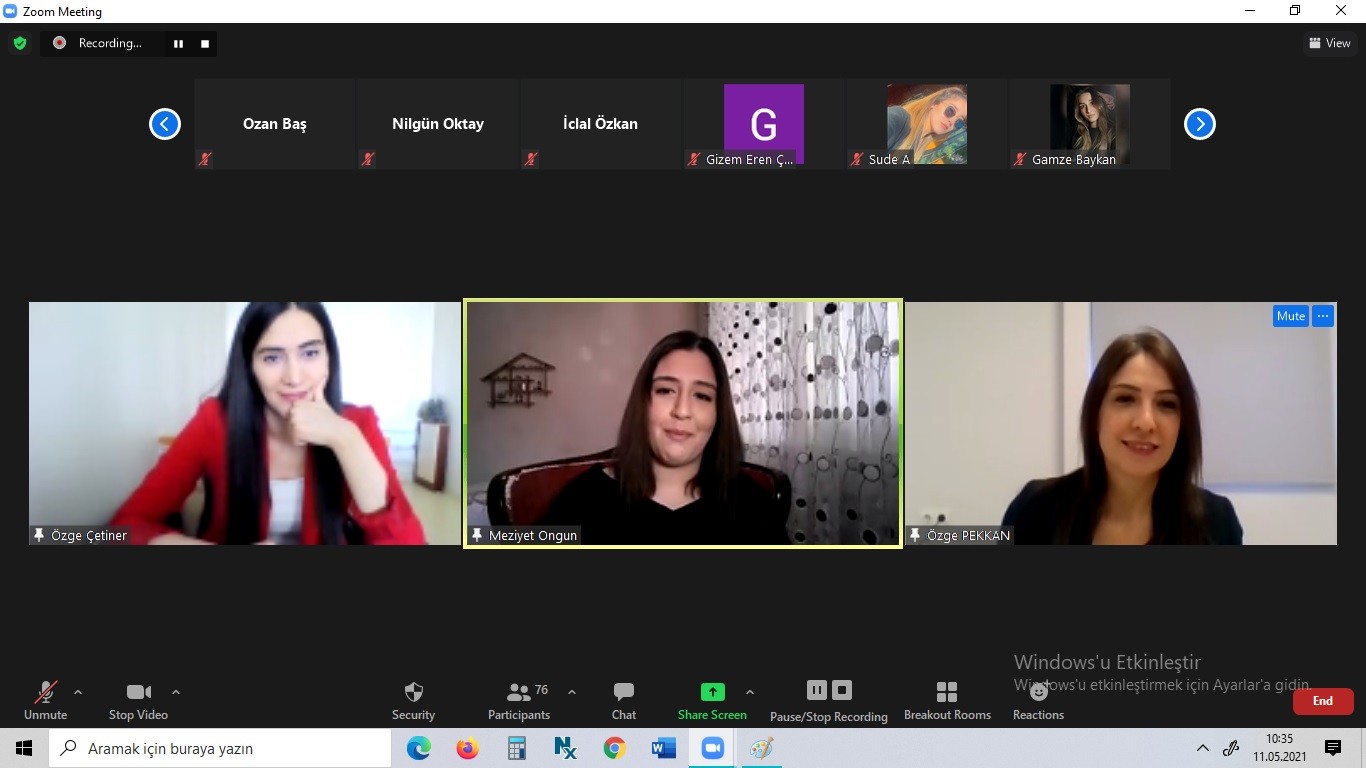This screenshot has height=768, width=1366.
Task: Show previous participants with left arrow
Action: click(x=165, y=124)
